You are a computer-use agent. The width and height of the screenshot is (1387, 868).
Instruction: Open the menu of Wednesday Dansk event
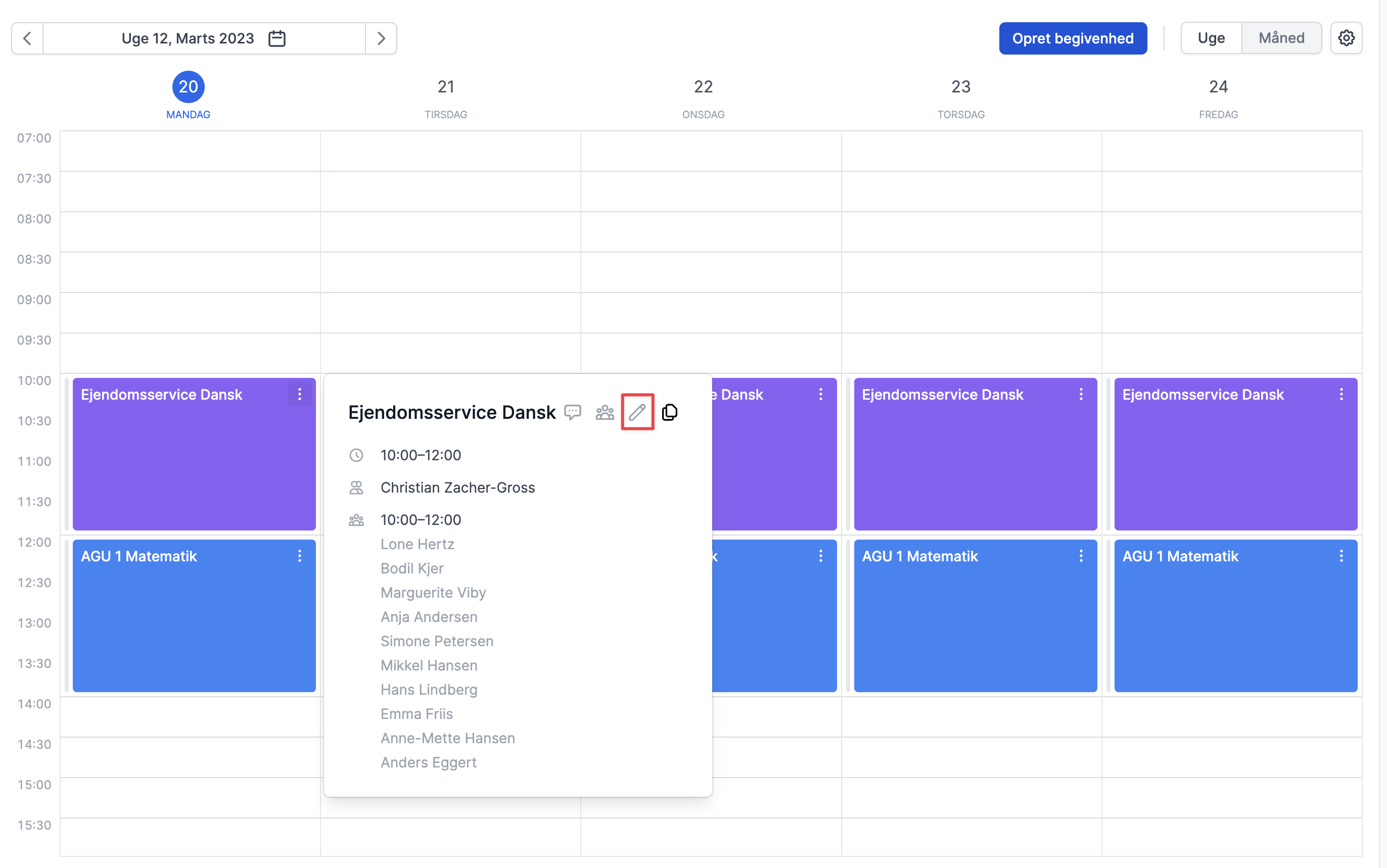point(821,395)
